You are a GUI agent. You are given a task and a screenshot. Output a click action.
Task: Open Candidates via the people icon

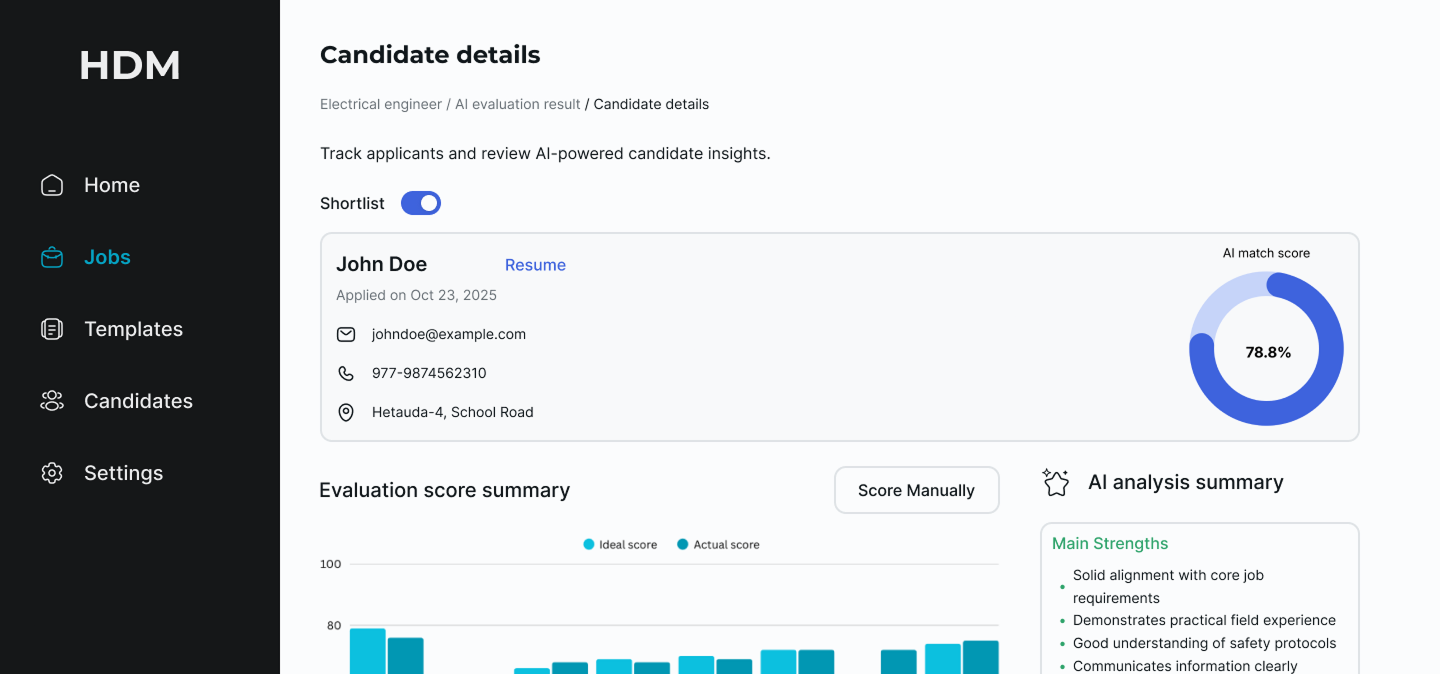[x=51, y=401]
